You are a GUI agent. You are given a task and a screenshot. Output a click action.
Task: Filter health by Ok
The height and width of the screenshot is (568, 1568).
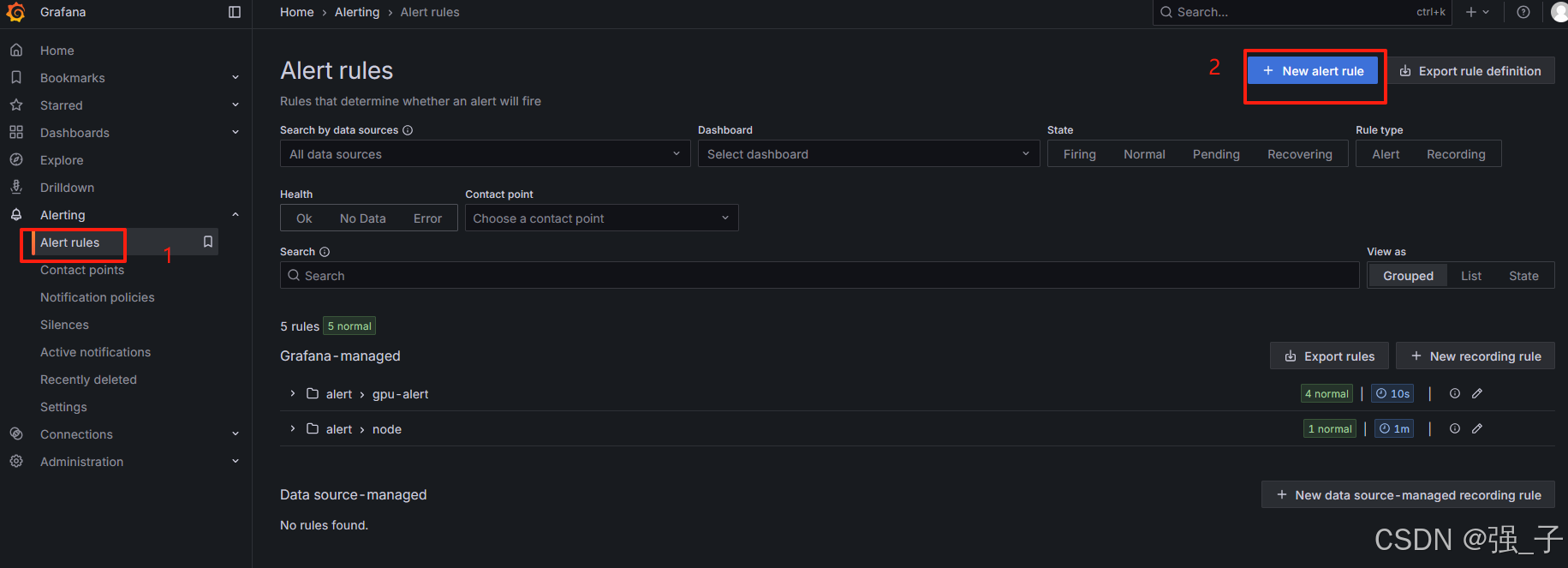(x=304, y=218)
